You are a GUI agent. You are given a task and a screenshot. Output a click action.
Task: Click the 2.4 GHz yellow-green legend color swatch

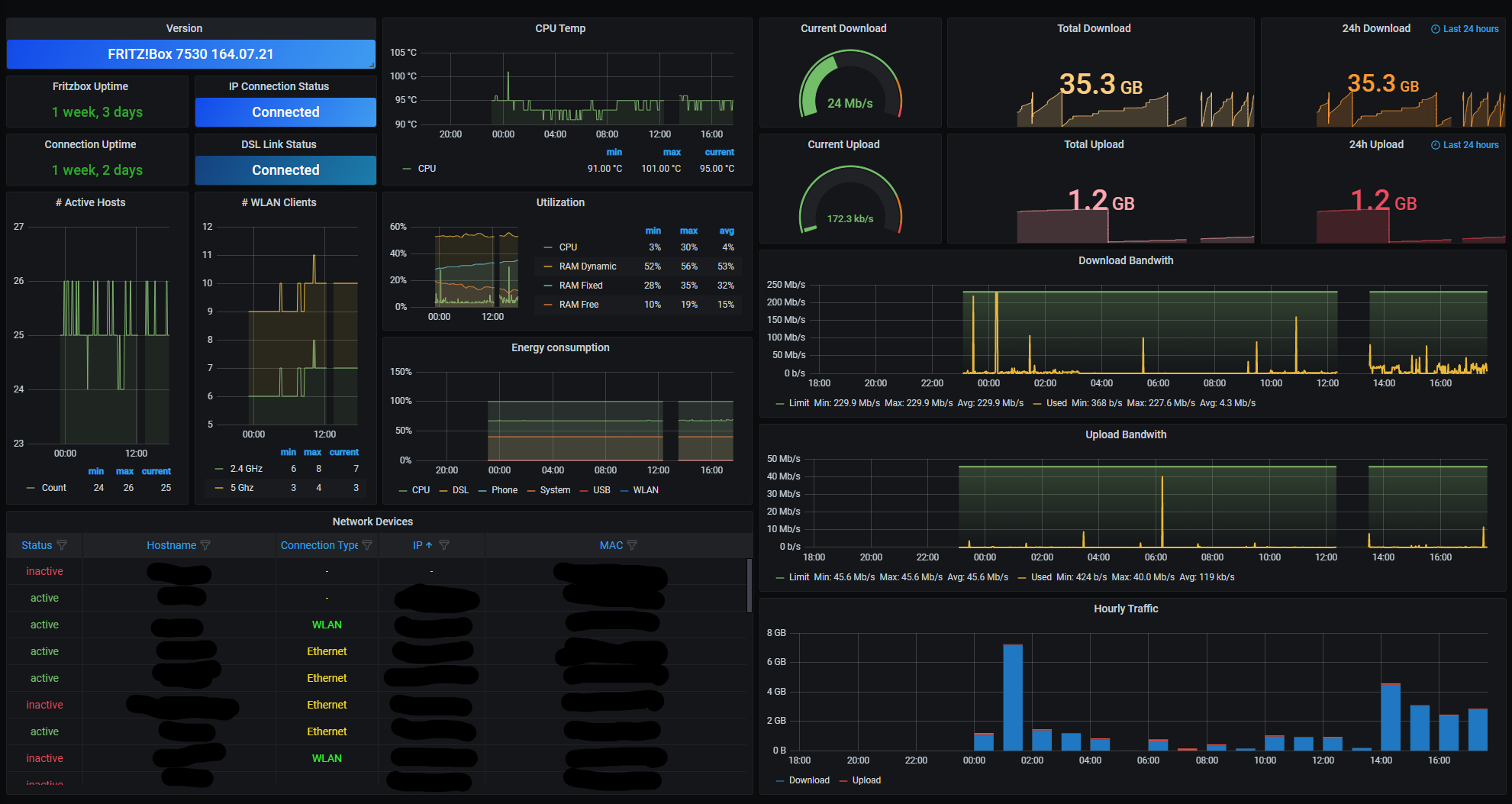(x=220, y=469)
